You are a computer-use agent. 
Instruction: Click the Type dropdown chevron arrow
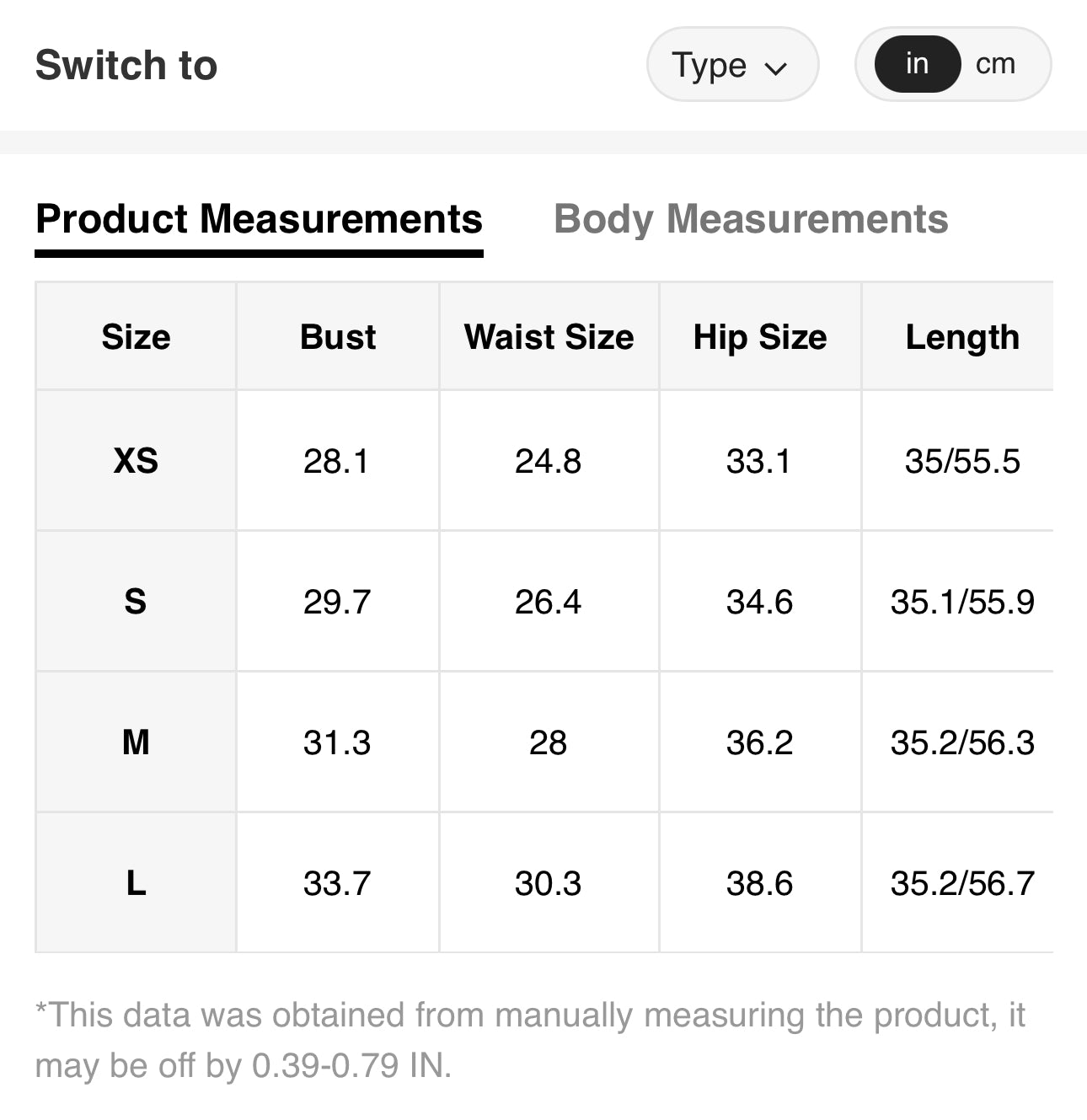coord(775,67)
